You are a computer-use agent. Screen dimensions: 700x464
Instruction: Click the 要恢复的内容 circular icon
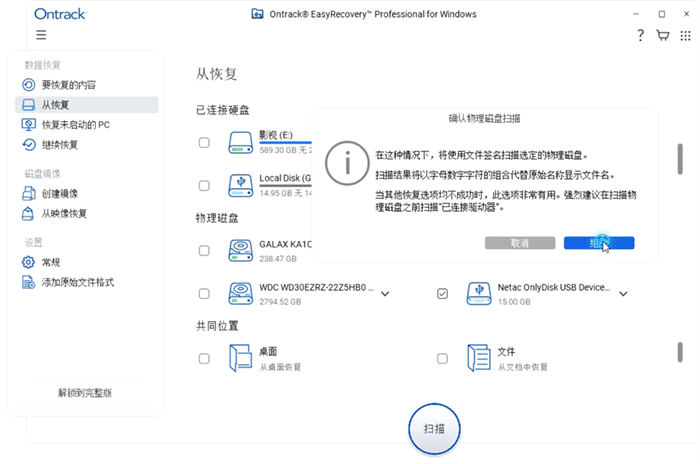tap(29, 85)
